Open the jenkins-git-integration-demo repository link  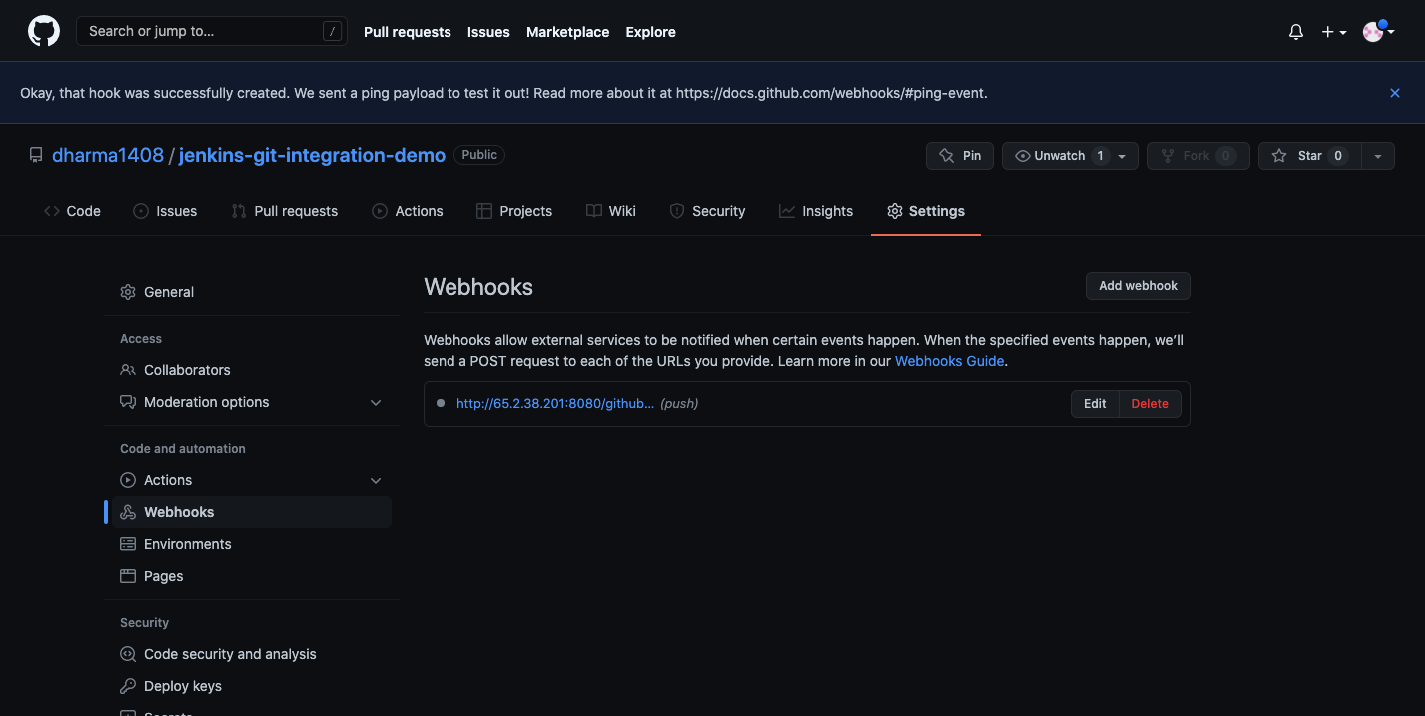point(312,155)
